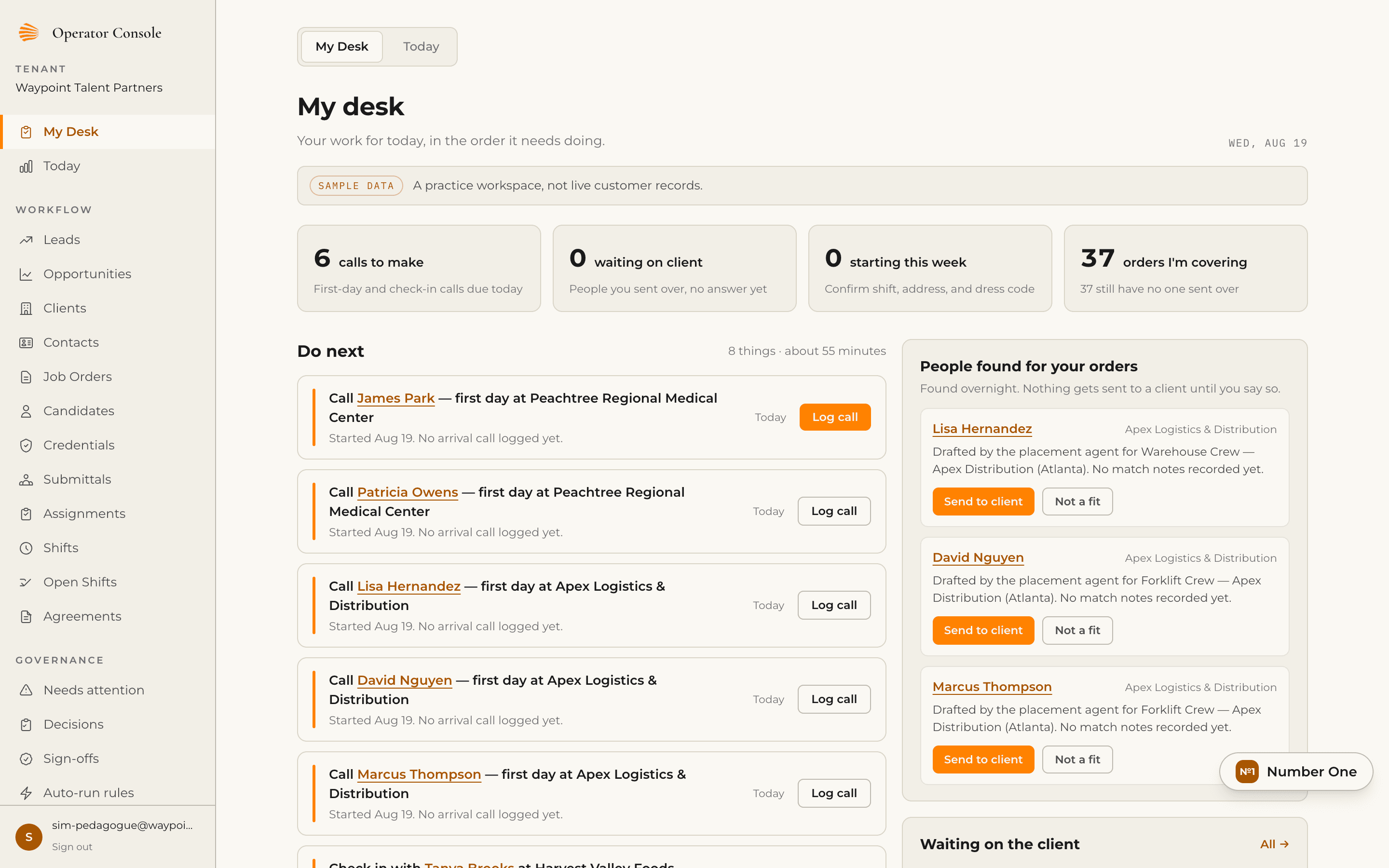Screen dimensions: 1389x868
Task: Click the Candidates person icon
Action: click(26, 411)
